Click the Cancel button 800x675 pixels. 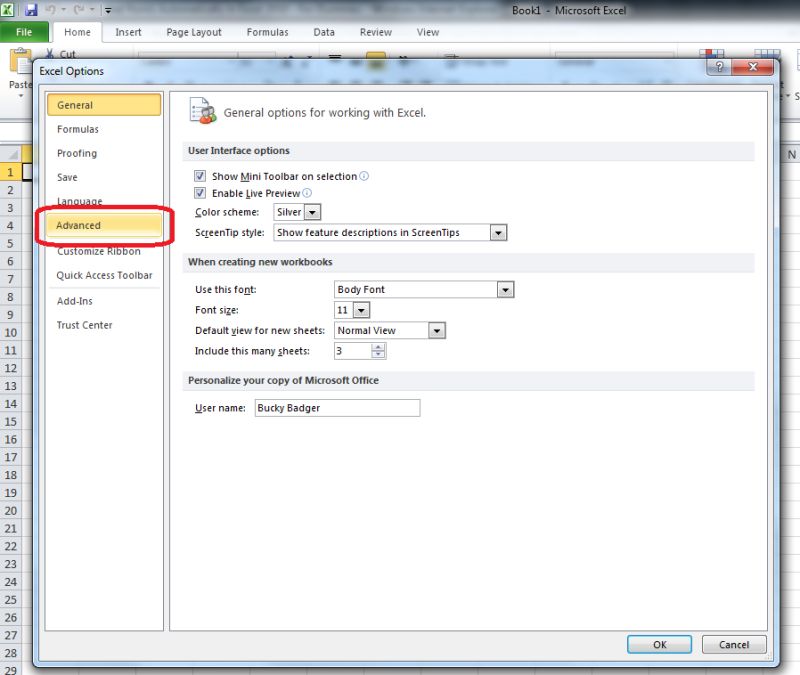pos(734,644)
